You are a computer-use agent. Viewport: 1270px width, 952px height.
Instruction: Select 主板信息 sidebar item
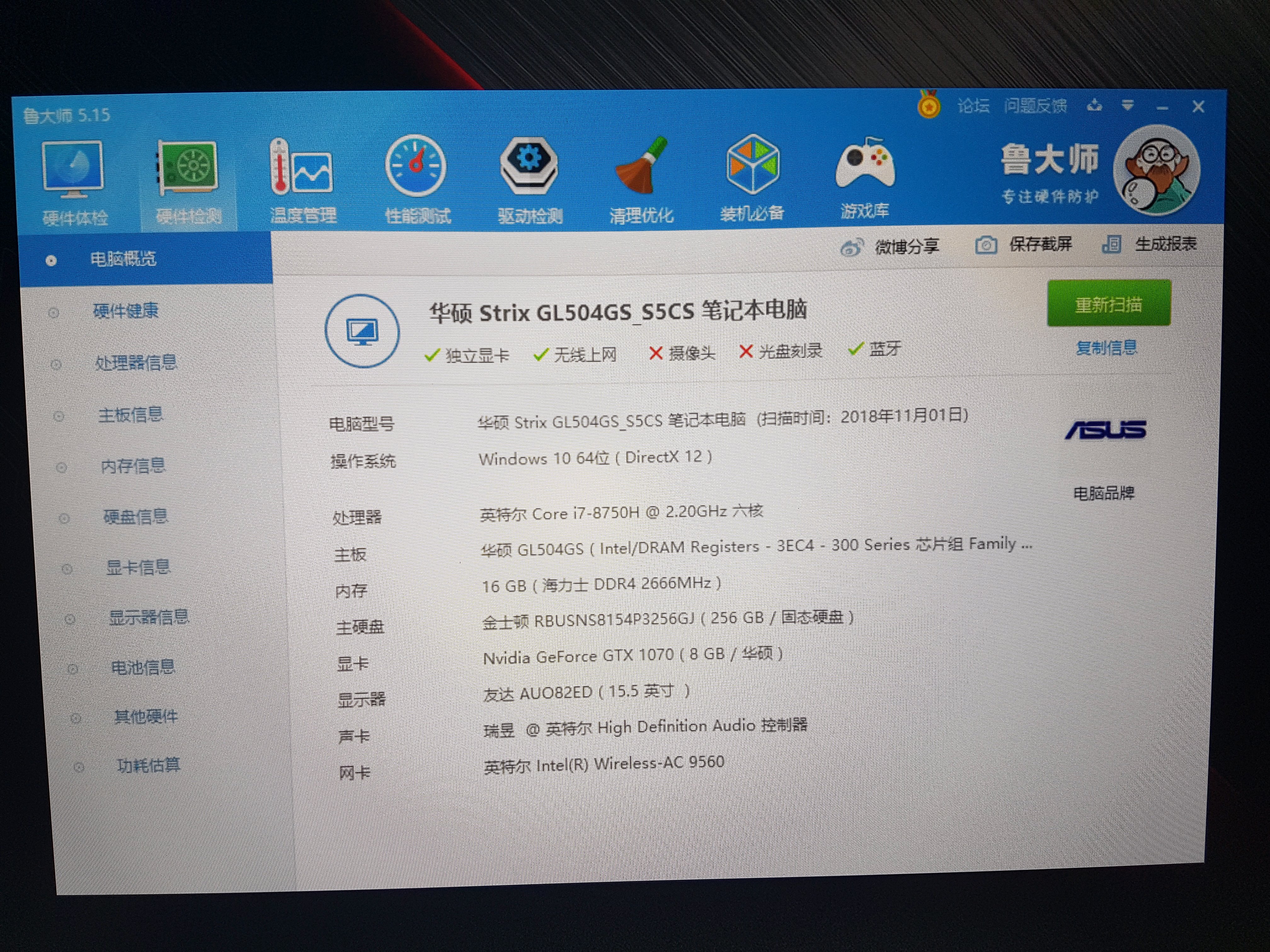tap(130, 414)
